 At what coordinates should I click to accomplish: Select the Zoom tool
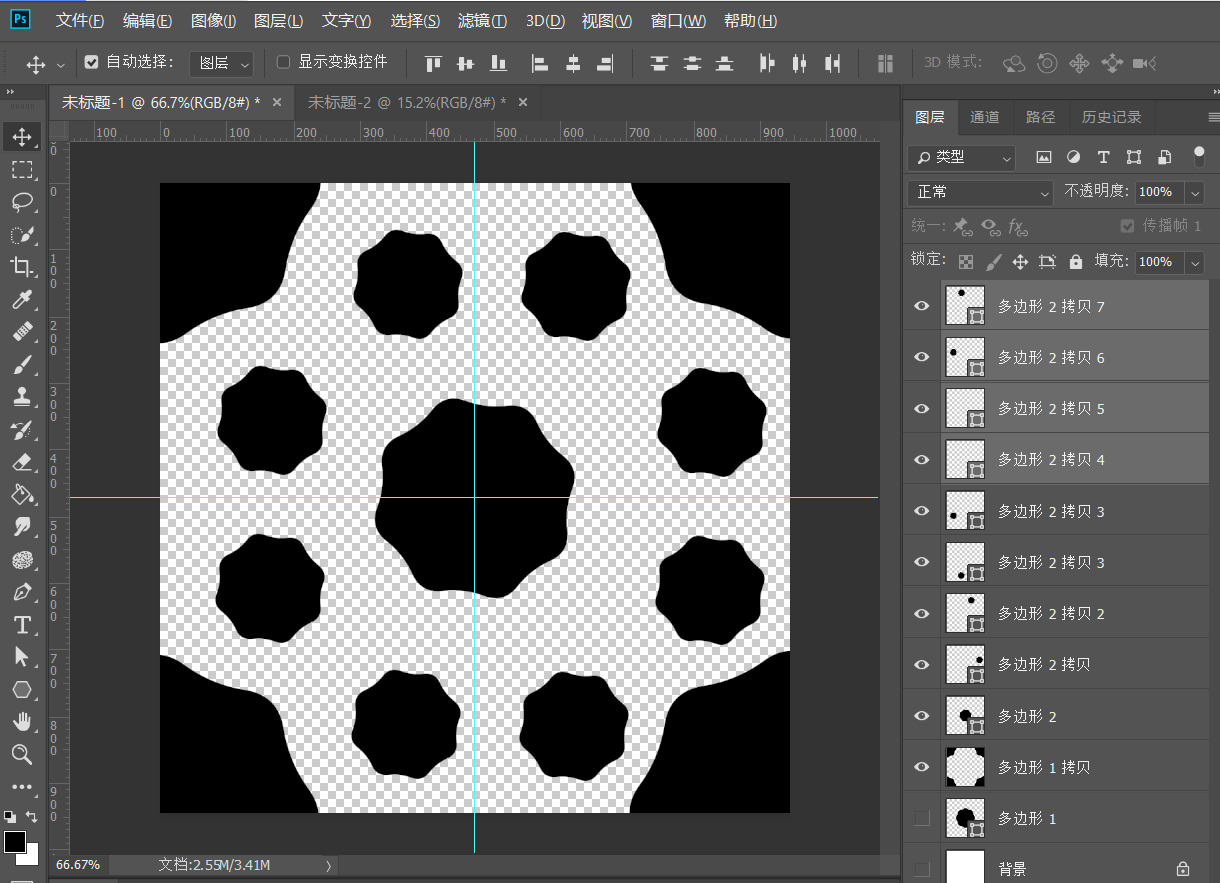tap(22, 754)
